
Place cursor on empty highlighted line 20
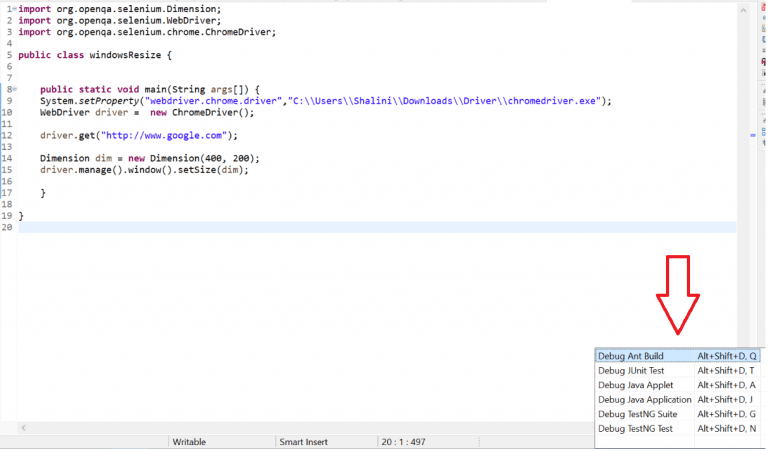click(300, 228)
